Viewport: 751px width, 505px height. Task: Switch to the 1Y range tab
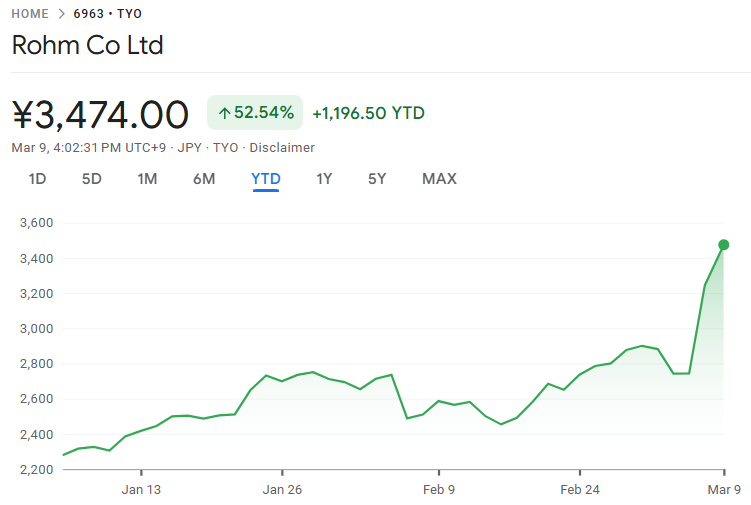(x=324, y=179)
